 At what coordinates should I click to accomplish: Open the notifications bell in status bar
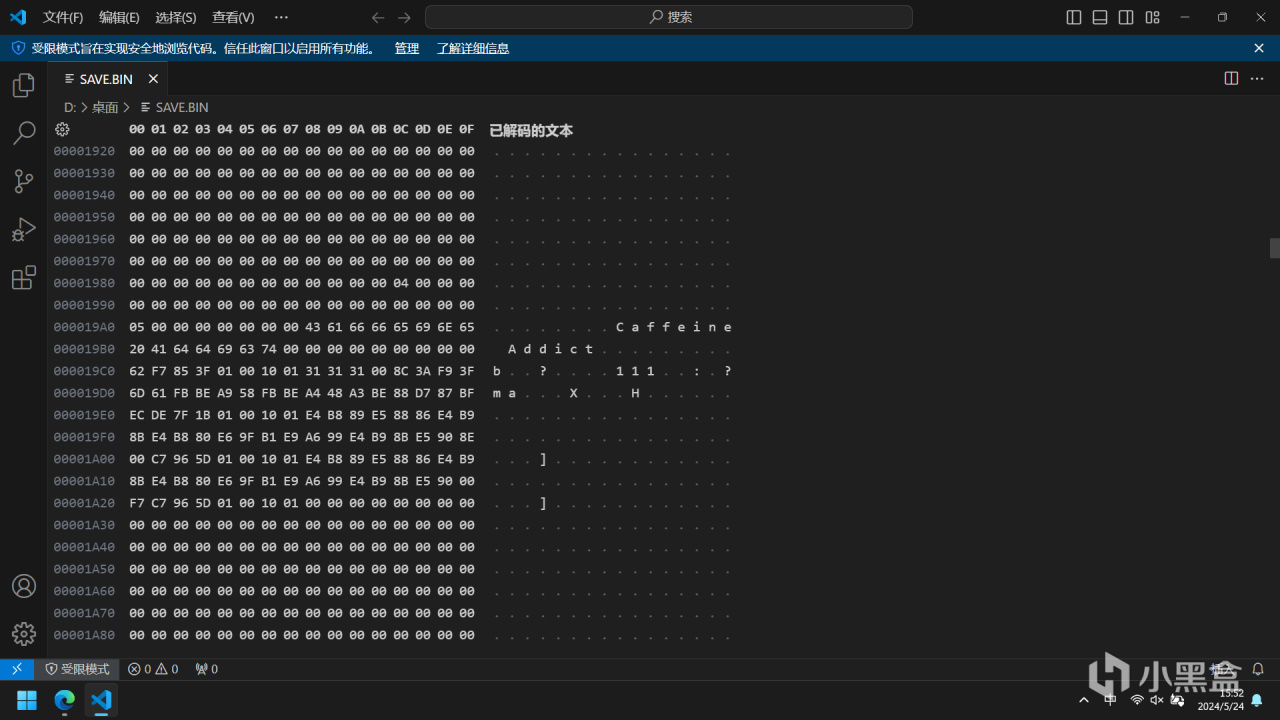1258,669
